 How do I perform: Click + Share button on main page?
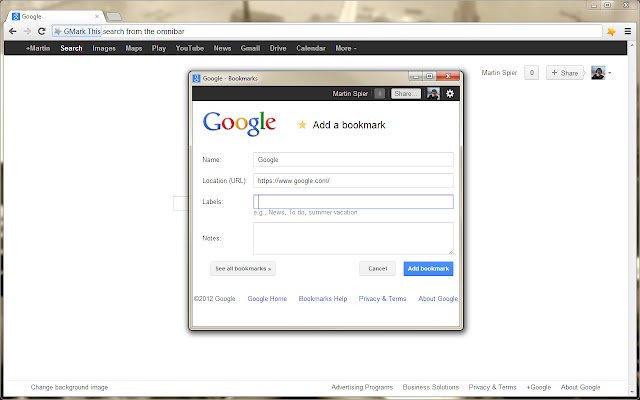[565, 73]
